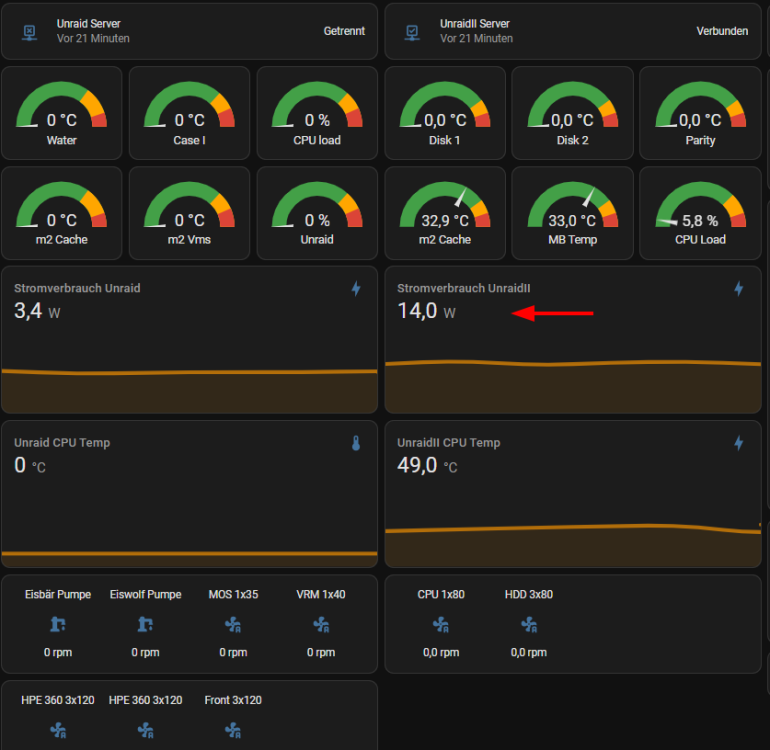Click the lightning icon on Stromverbrauch Unraid

[356, 288]
